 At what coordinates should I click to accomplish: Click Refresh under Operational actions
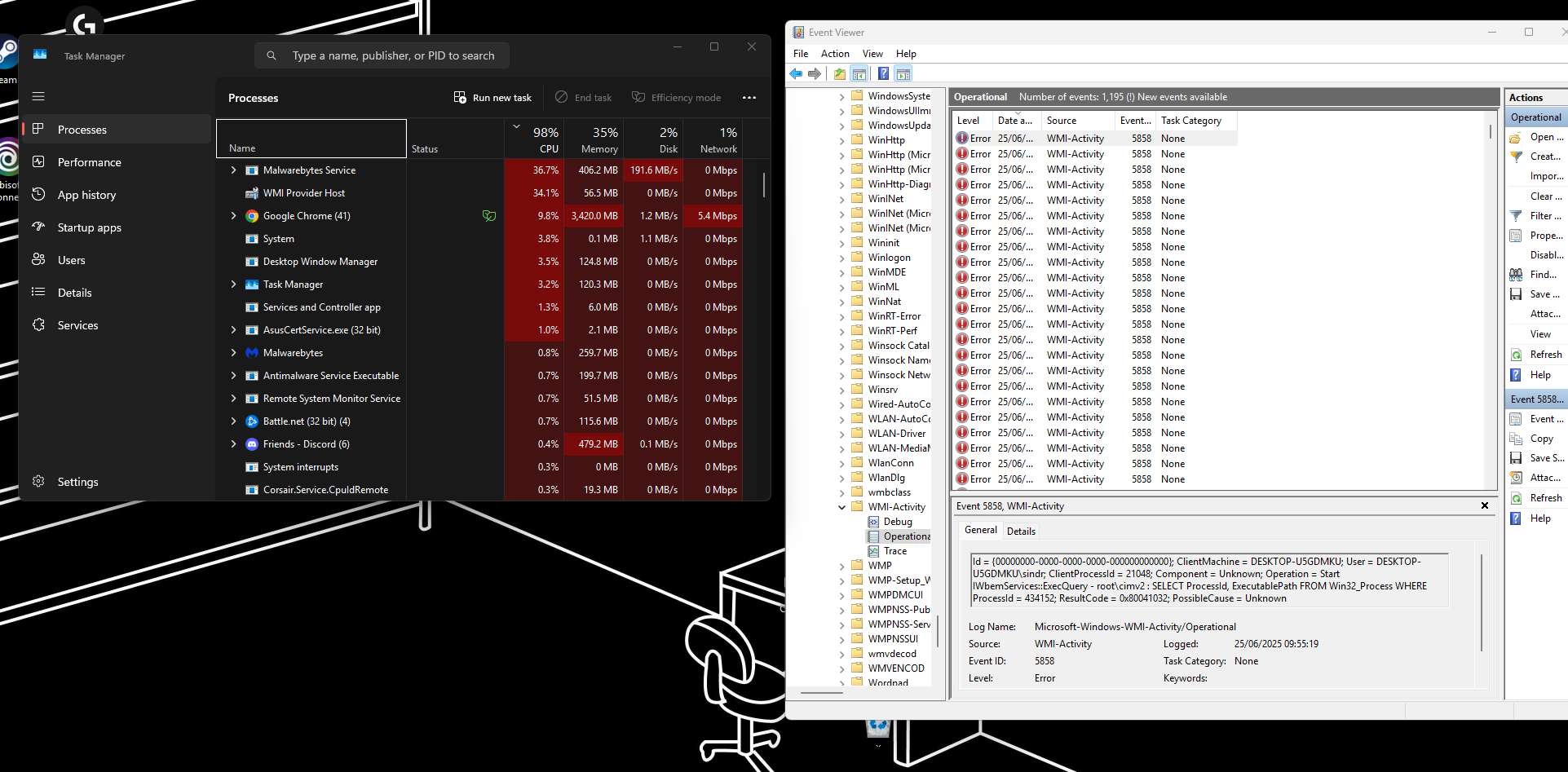[1536, 355]
